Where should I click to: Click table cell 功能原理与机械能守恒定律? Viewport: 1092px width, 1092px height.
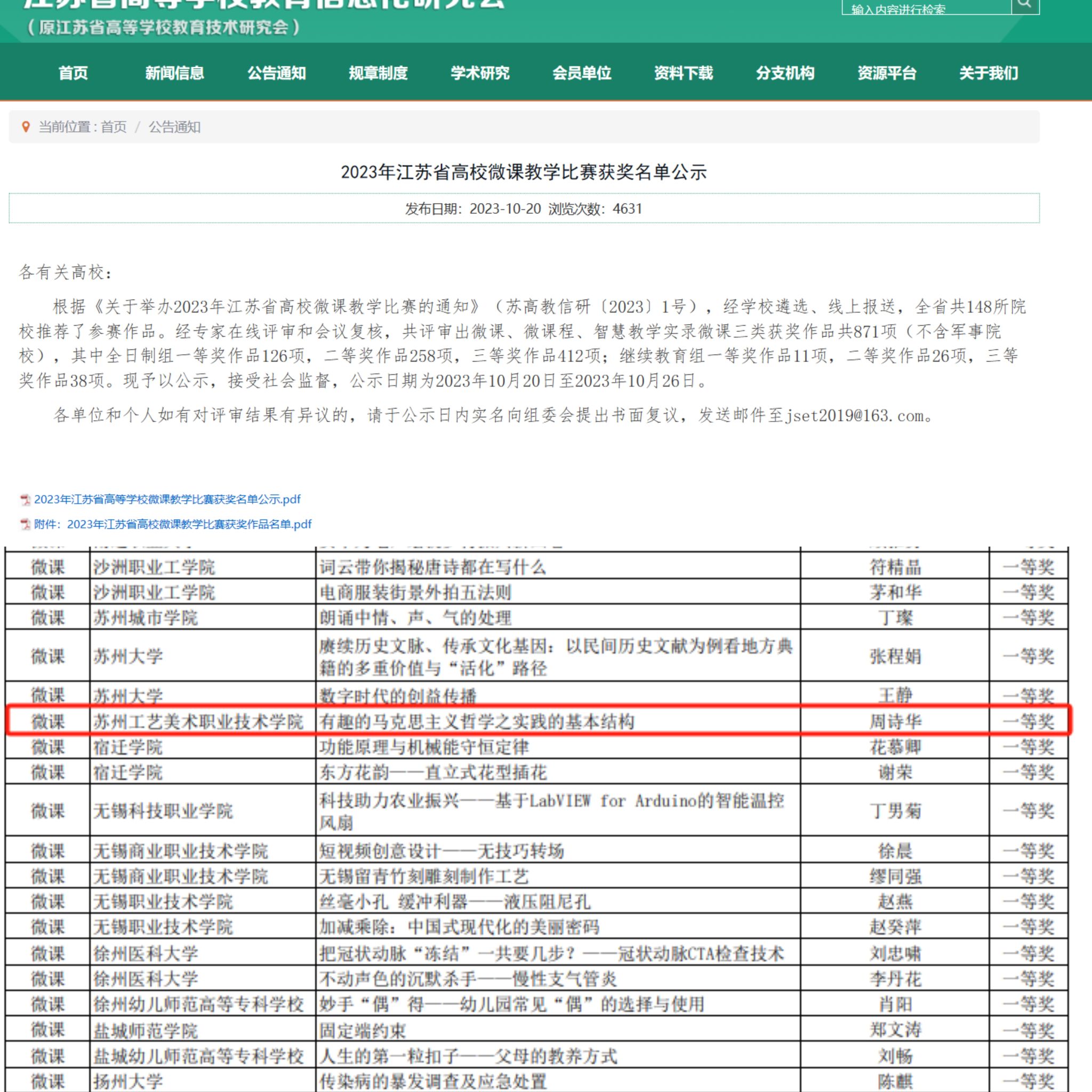558,747
